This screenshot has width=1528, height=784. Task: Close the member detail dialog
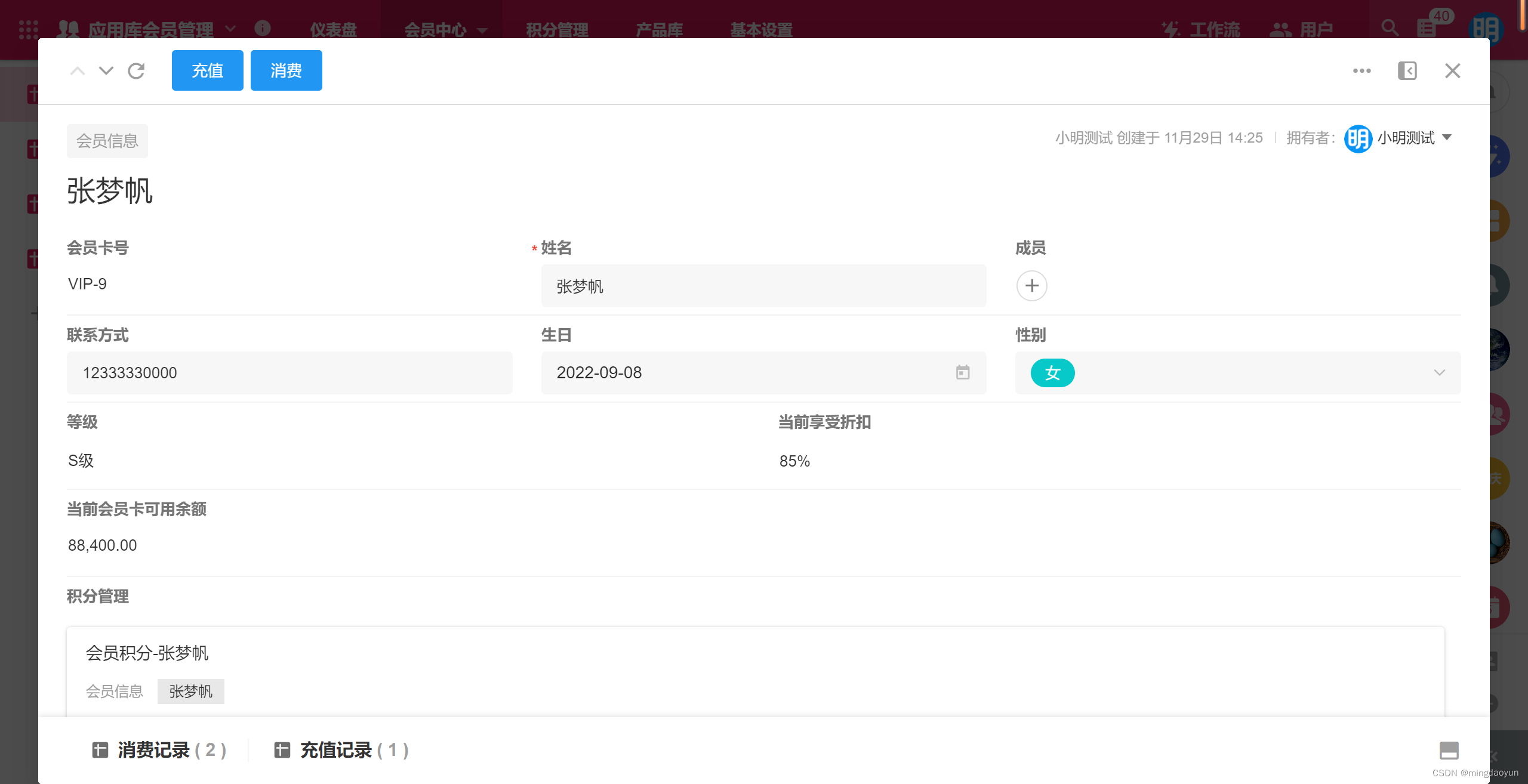pos(1453,71)
